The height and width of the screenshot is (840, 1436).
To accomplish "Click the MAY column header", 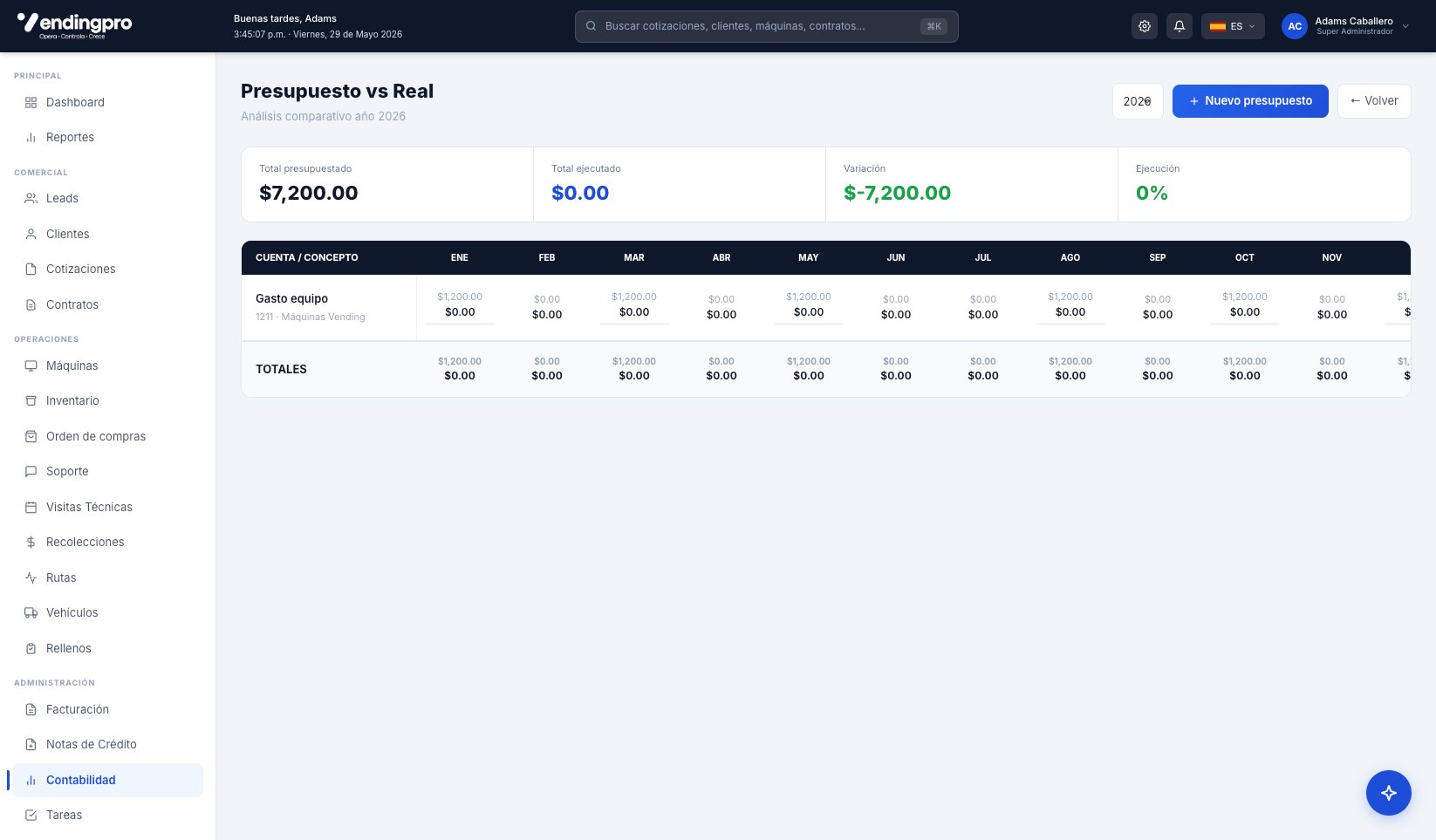I will 809,257.
